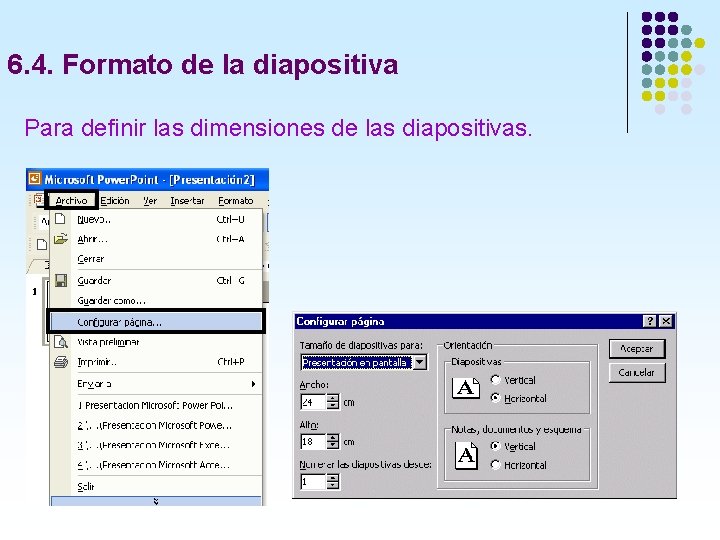
Task: Decrease the Alto value with down arrow
Action: tap(333, 446)
